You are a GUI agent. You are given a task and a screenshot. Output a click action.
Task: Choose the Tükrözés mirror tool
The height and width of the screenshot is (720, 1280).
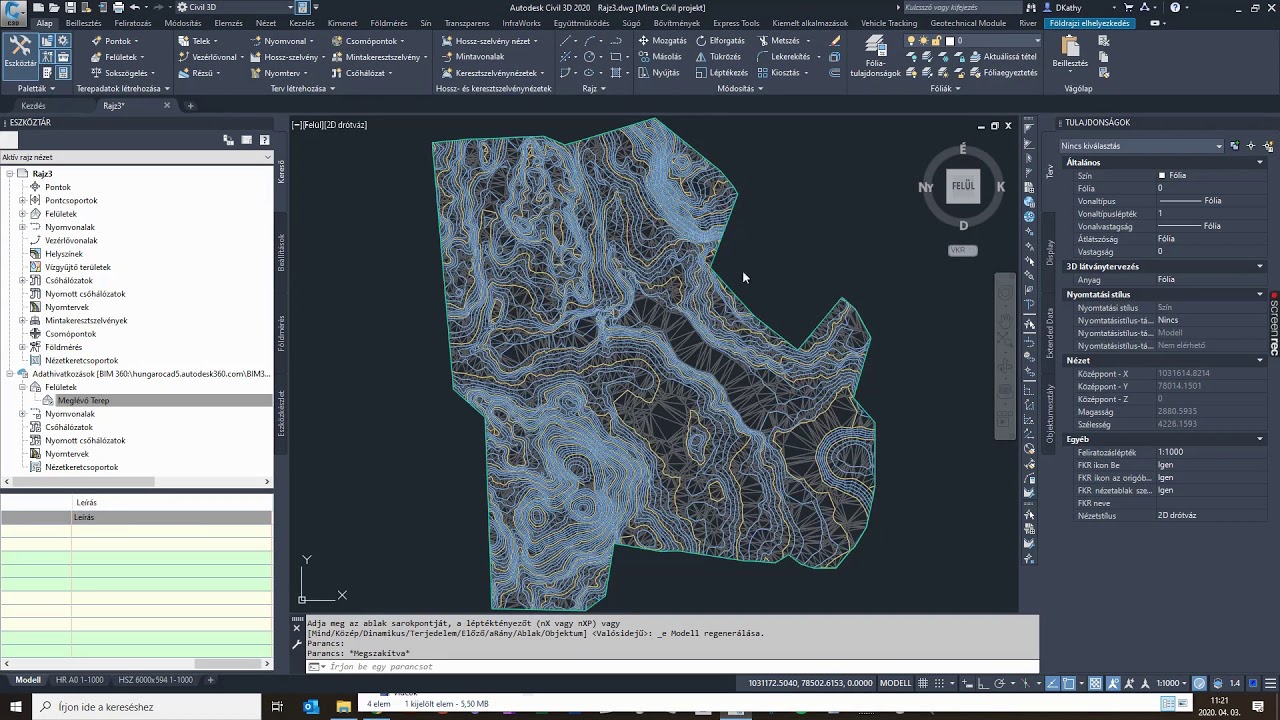click(x=720, y=57)
